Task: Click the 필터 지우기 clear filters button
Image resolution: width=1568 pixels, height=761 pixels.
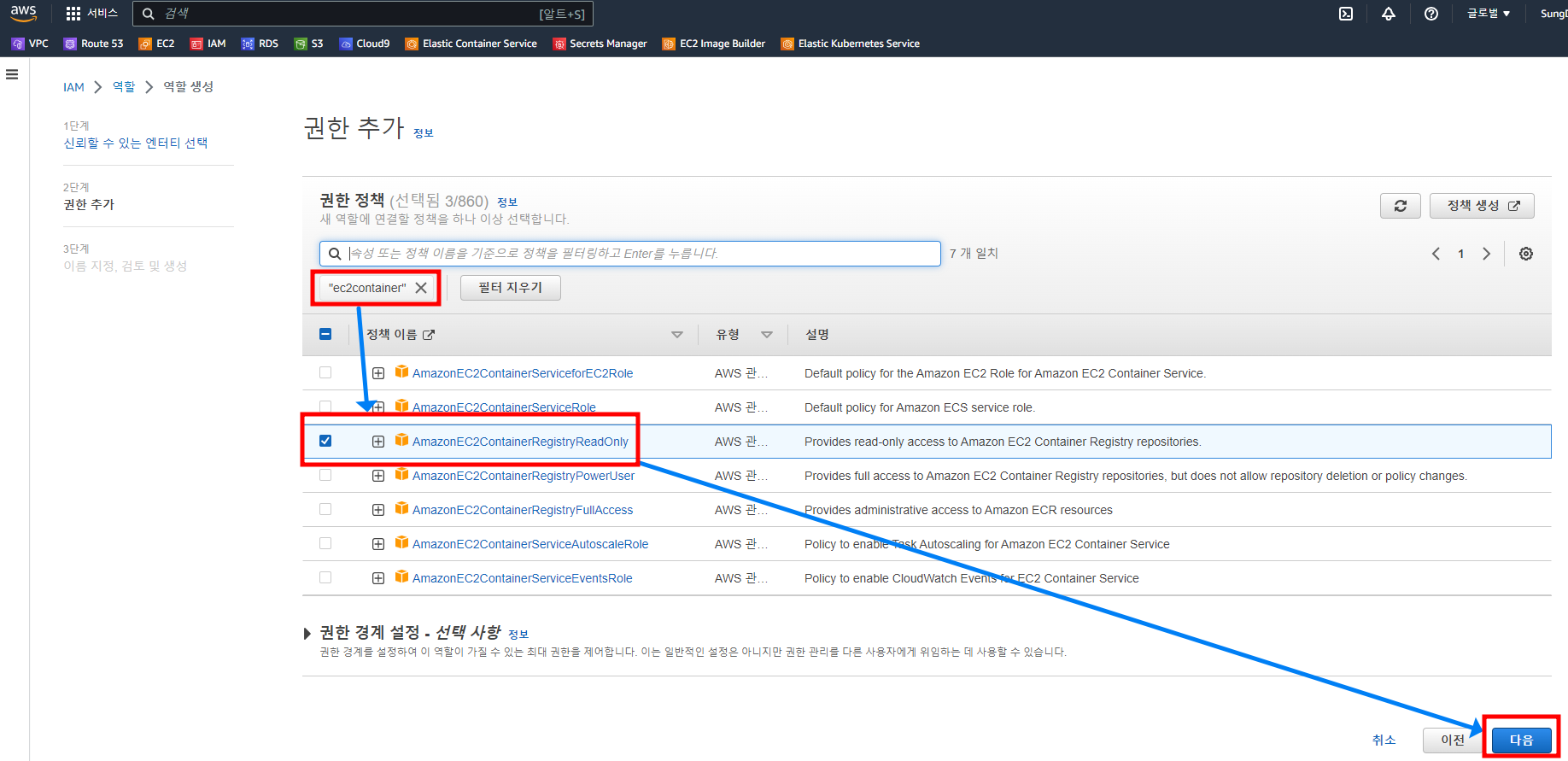Action: coord(511,288)
